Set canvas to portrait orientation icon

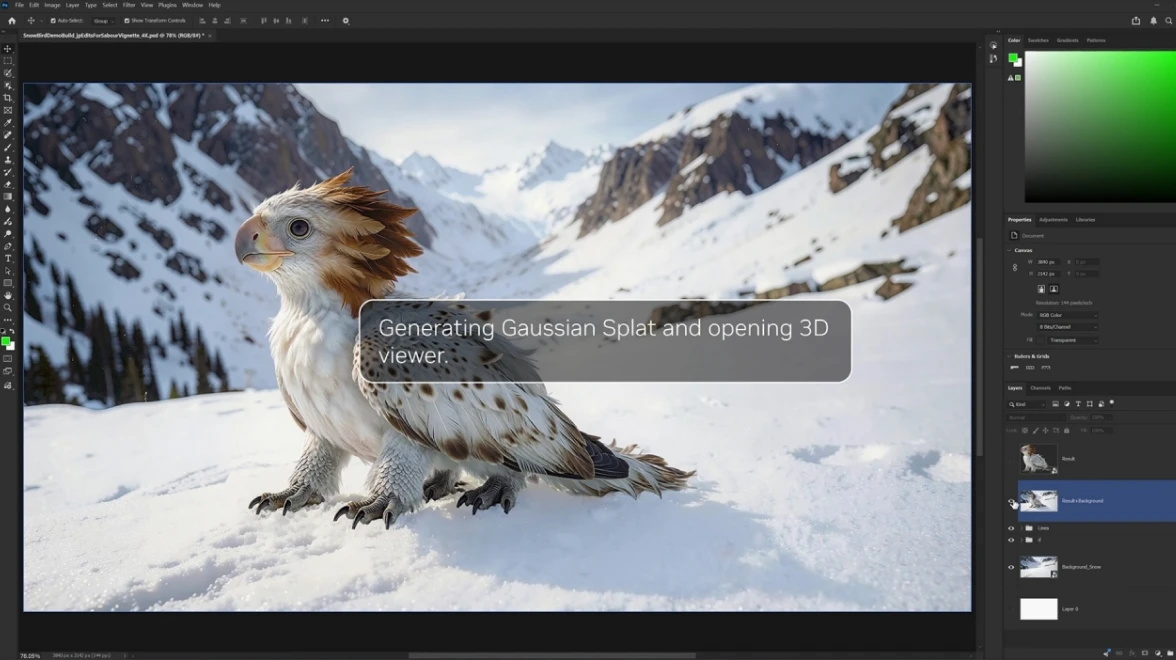coord(1041,289)
